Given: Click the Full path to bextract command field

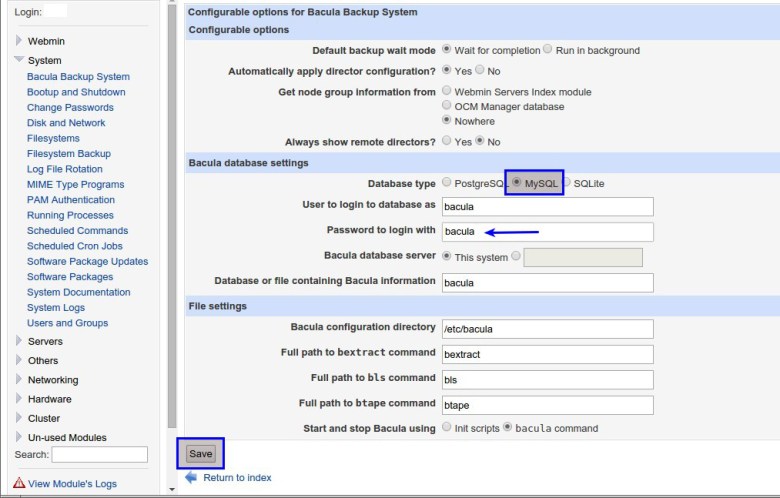Looking at the screenshot, I should tap(548, 354).
